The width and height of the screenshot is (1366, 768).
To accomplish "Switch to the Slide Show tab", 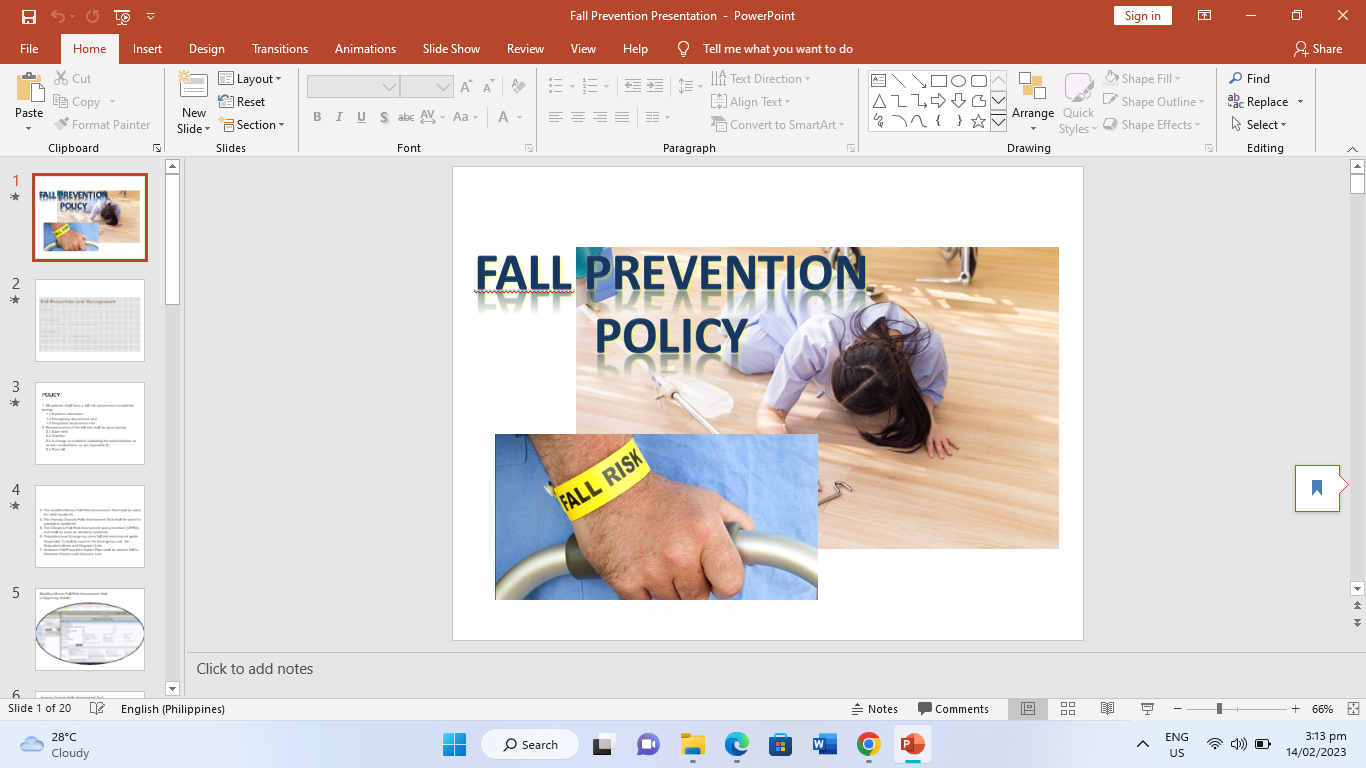I will (x=451, y=48).
